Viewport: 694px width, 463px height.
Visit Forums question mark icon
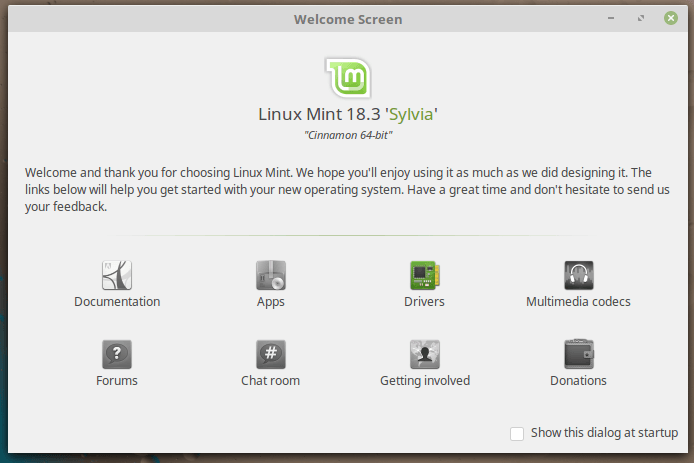pyautogui.click(x=117, y=354)
